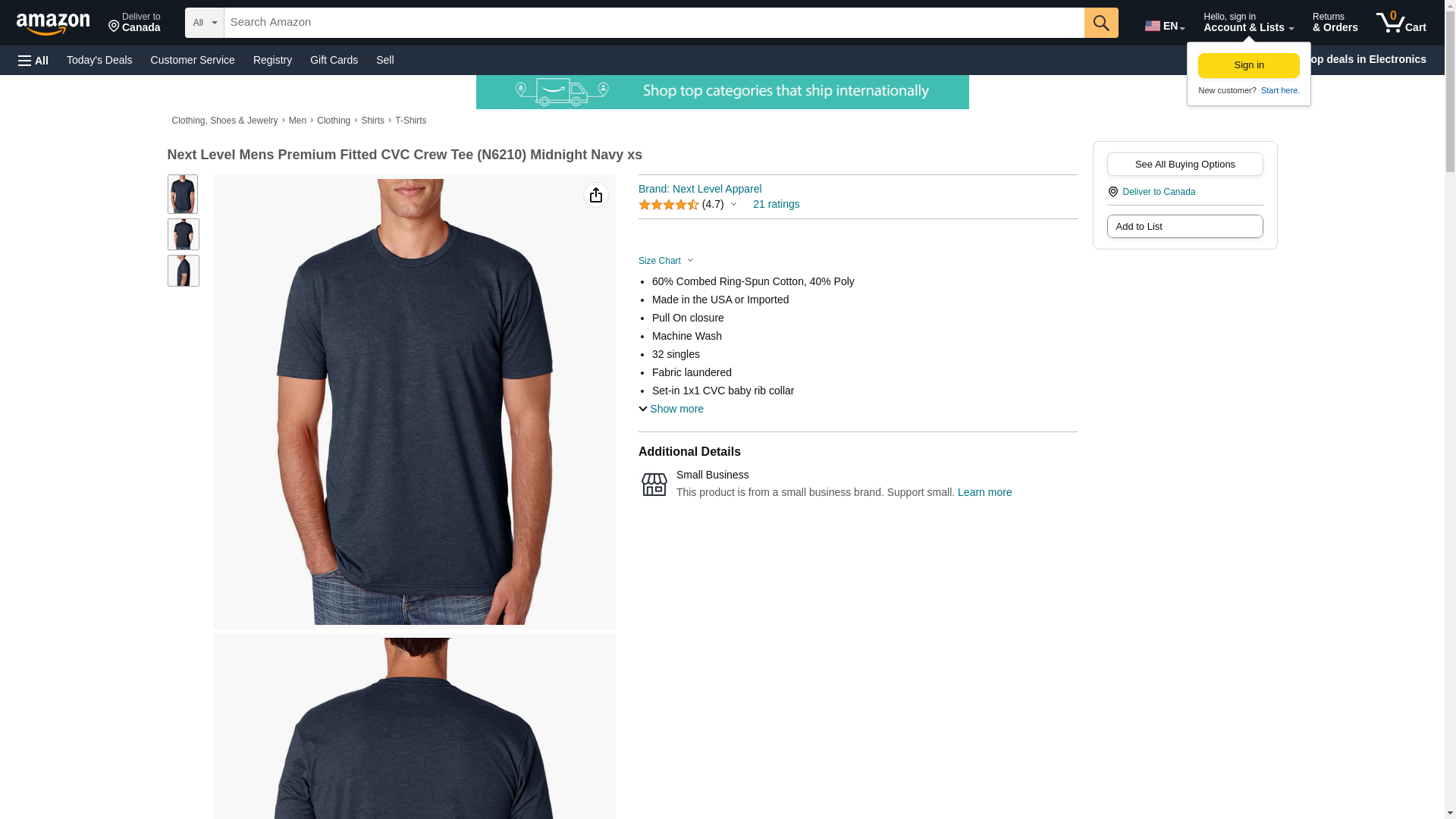Expand the Size Chart dropdown
The image size is (1456, 819).
coord(666,261)
